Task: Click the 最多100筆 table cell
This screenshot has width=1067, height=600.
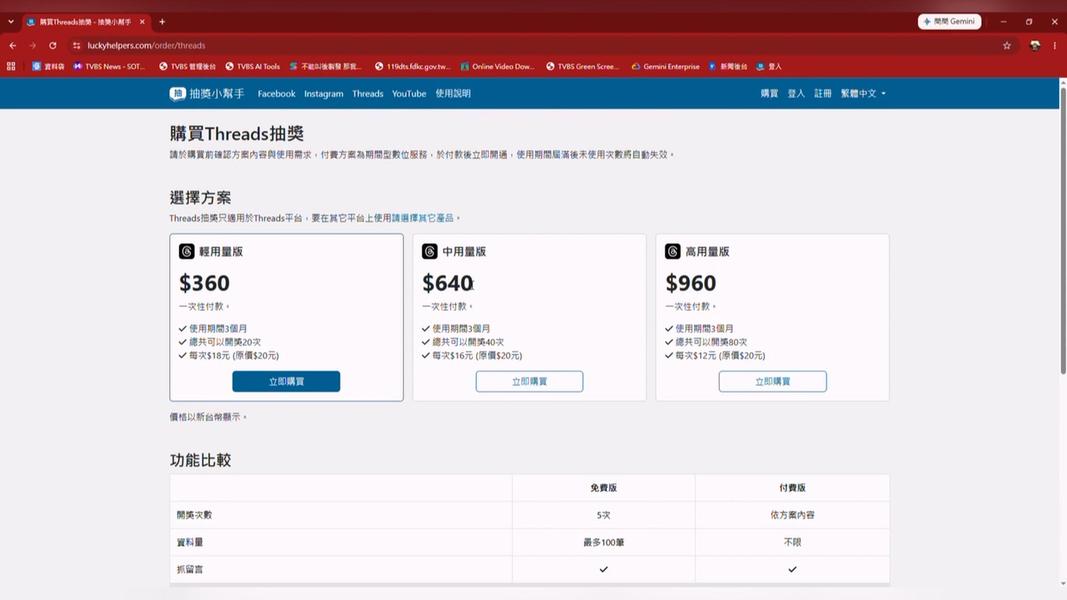Action: click(604, 542)
